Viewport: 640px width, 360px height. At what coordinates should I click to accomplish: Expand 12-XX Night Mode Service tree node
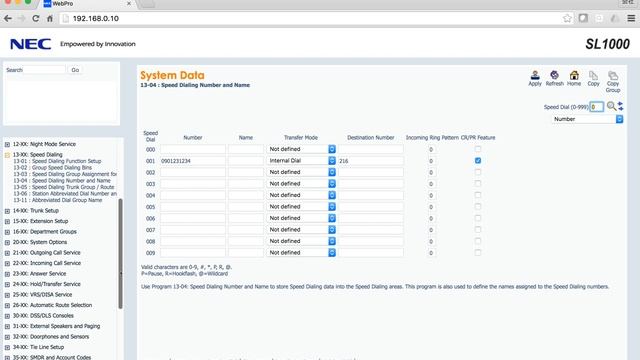[7, 144]
